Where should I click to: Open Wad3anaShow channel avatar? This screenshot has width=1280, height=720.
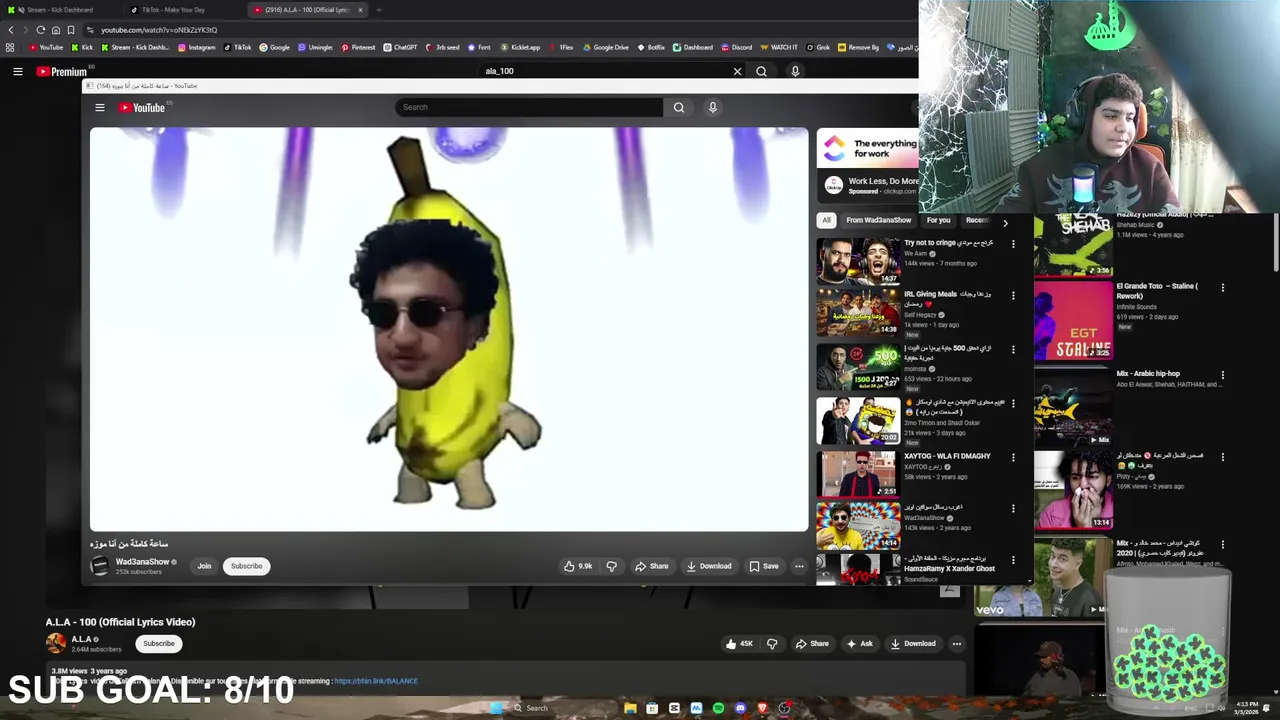(x=100, y=566)
